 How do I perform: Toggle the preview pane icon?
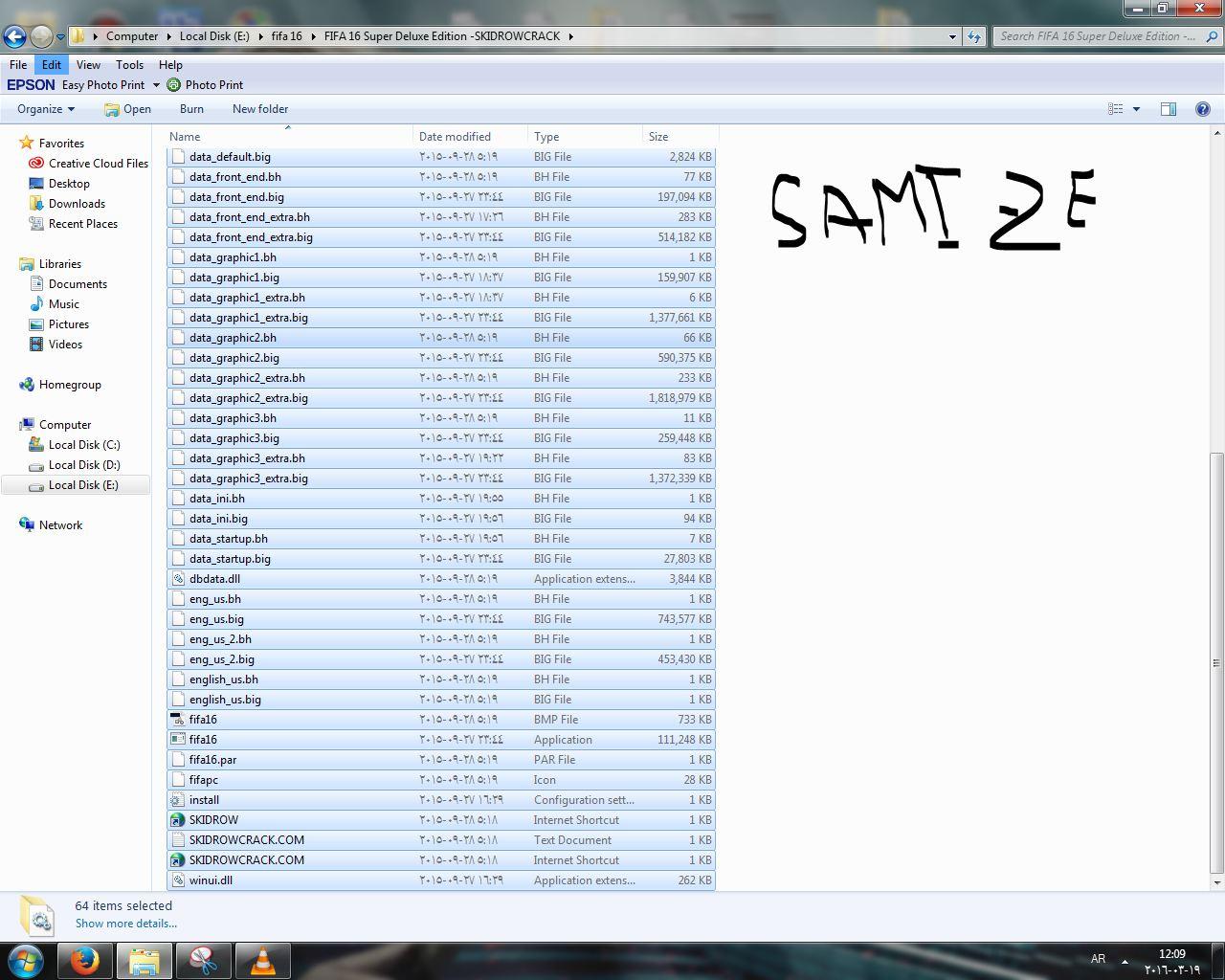(x=1168, y=109)
